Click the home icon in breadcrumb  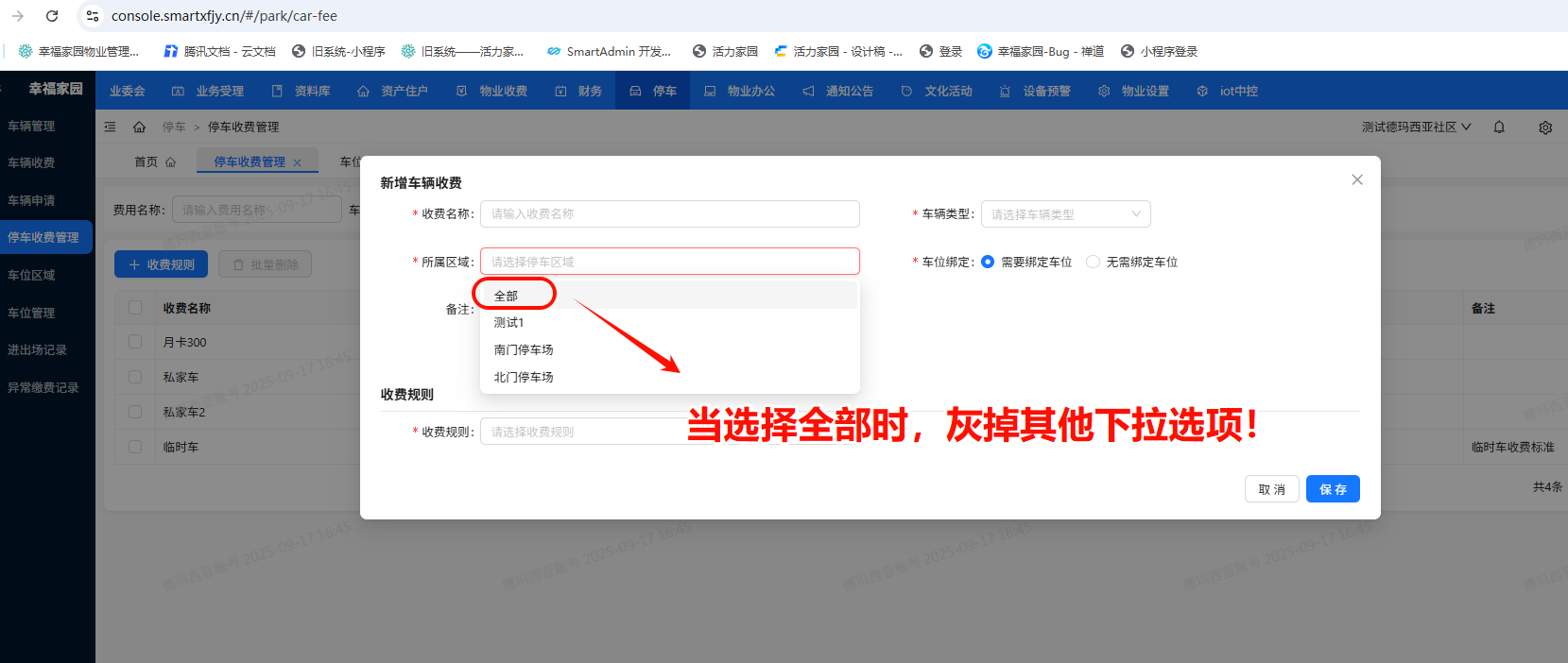coord(139,127)
